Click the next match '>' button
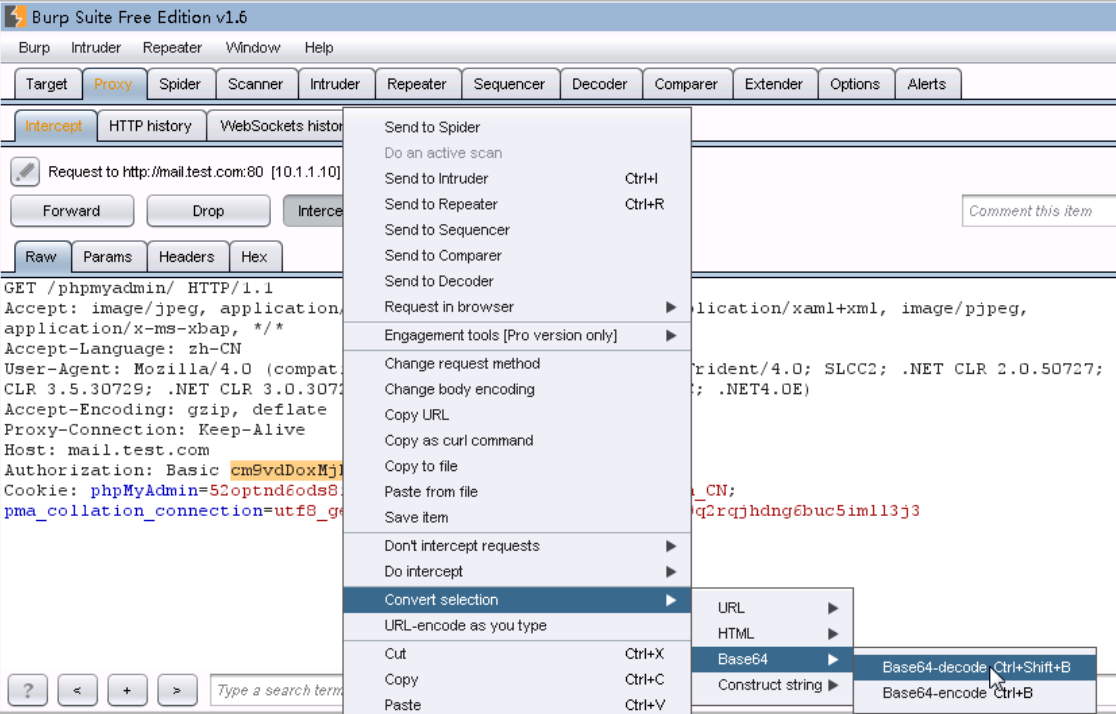1116x714 pixels. click(177, 690)
